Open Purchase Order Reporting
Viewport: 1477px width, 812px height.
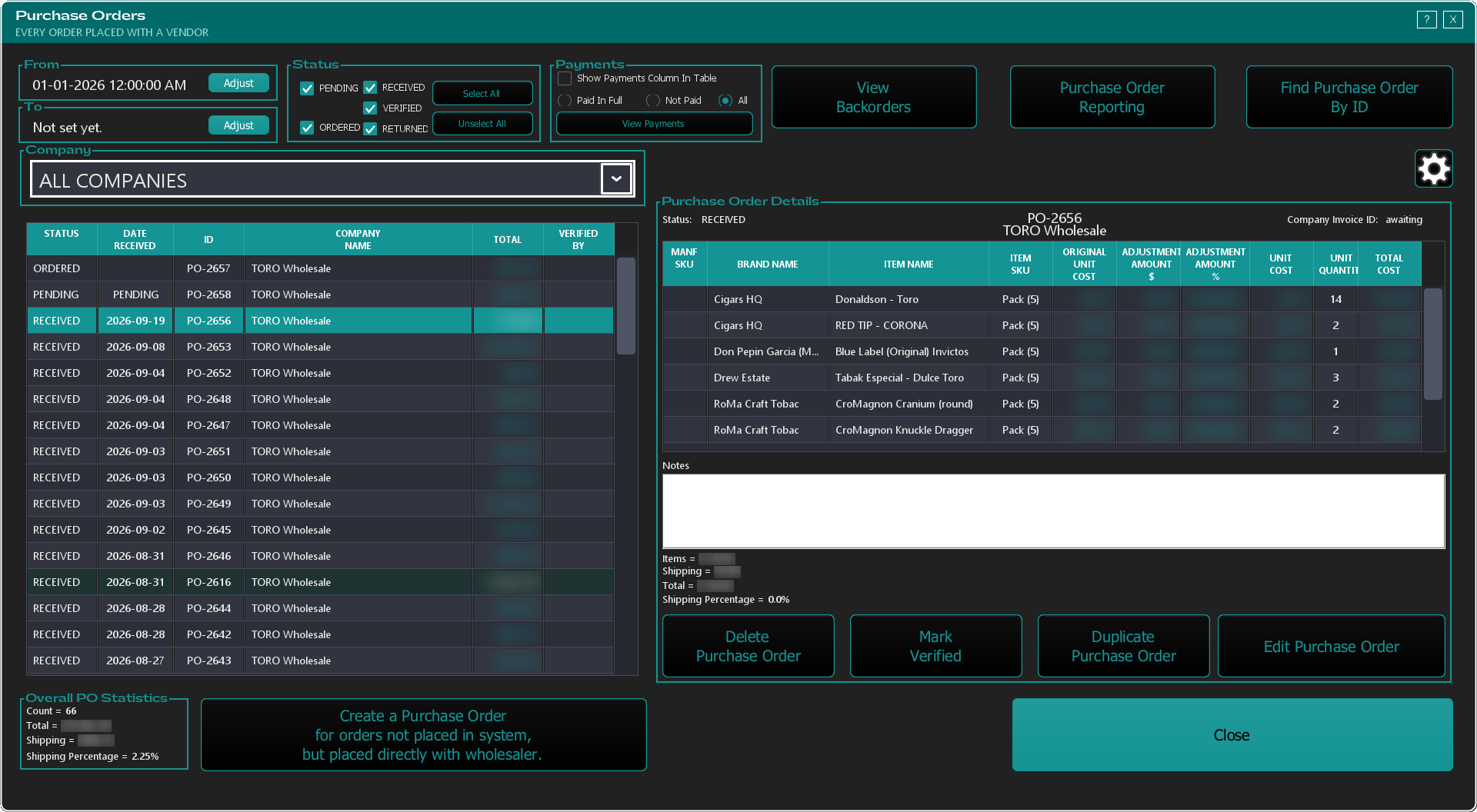coord(1112,97)
